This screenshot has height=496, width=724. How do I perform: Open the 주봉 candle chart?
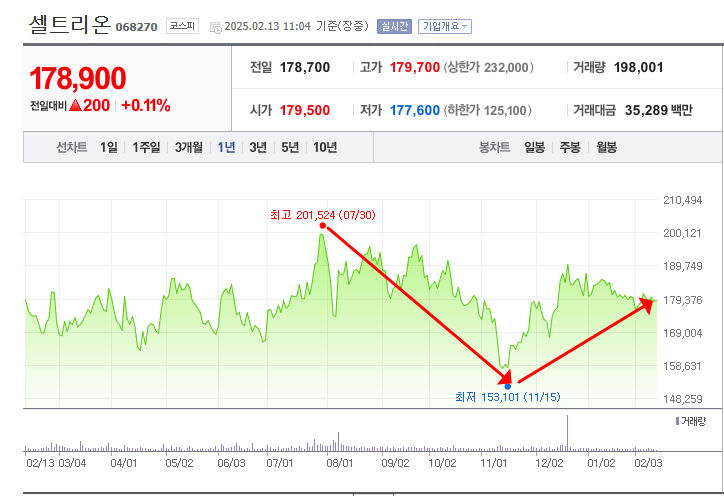tap(570, 147)
